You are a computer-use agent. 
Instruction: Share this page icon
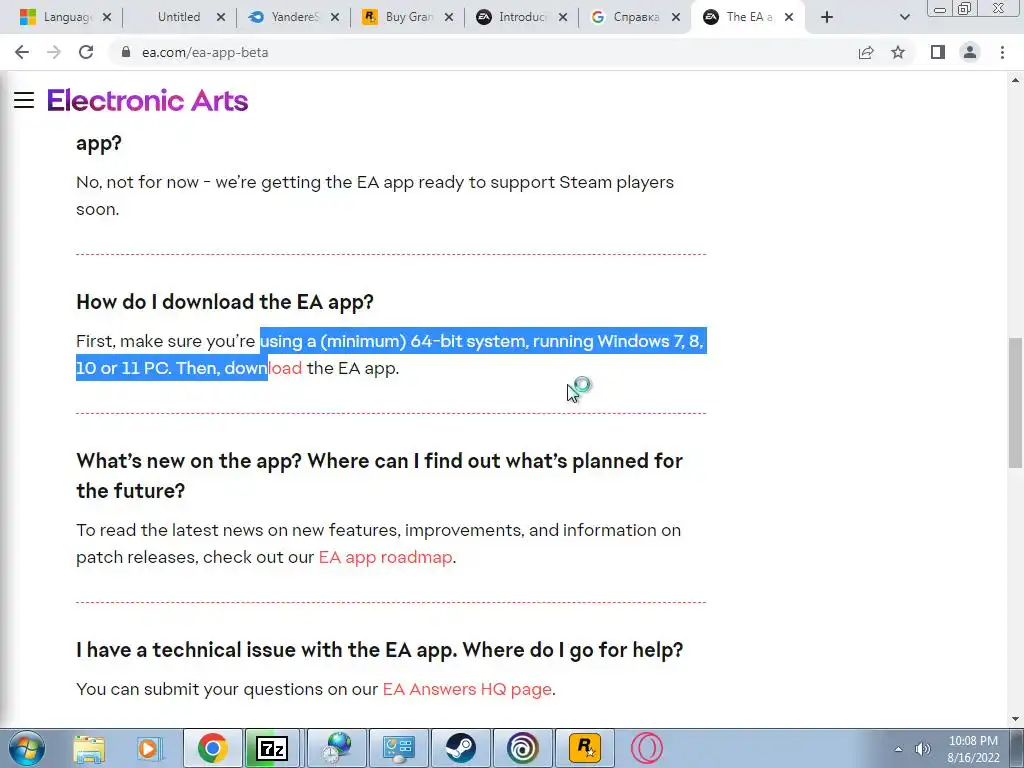pos(866,52)
